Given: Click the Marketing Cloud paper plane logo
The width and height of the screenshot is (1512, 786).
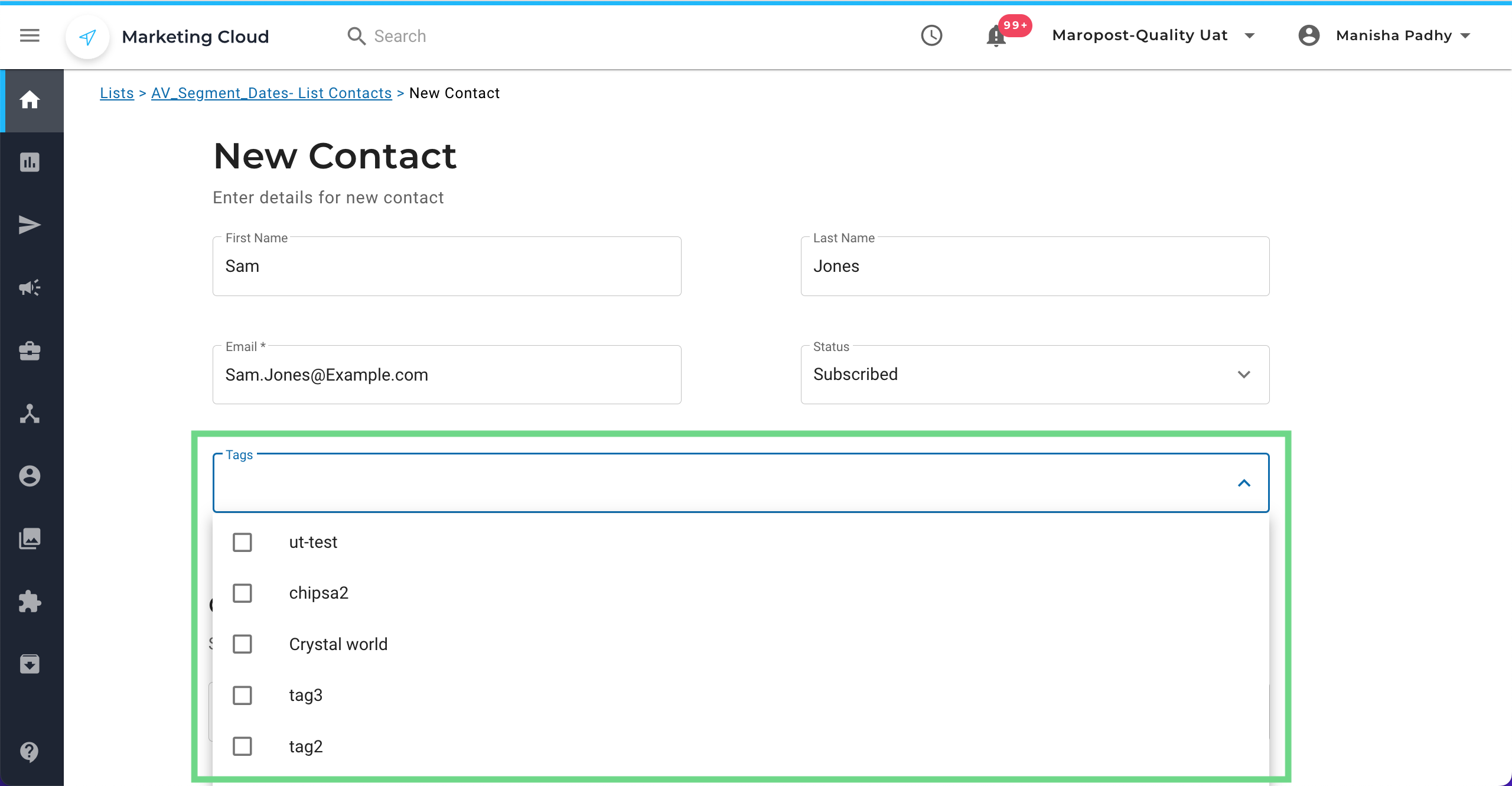Looking at the screenshot, I should click(x=87, y=37).
